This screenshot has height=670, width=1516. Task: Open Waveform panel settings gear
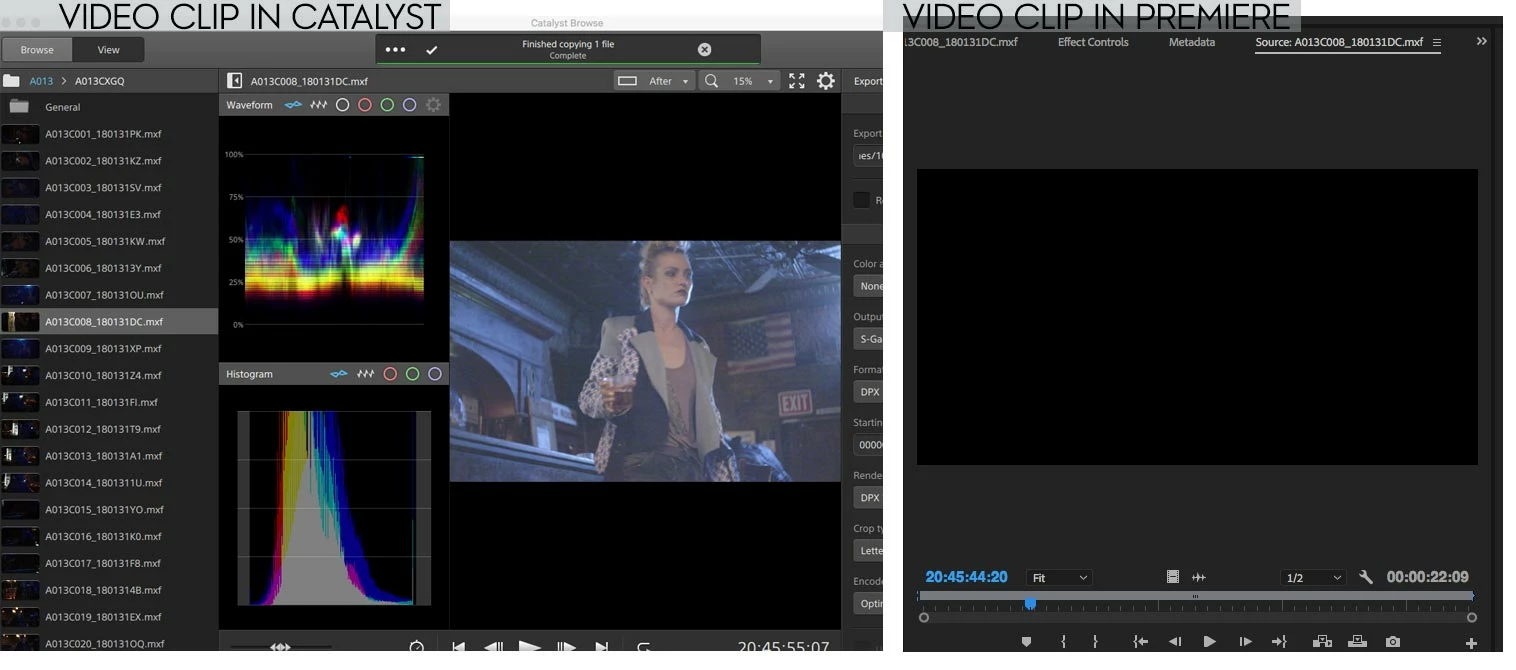433,105
